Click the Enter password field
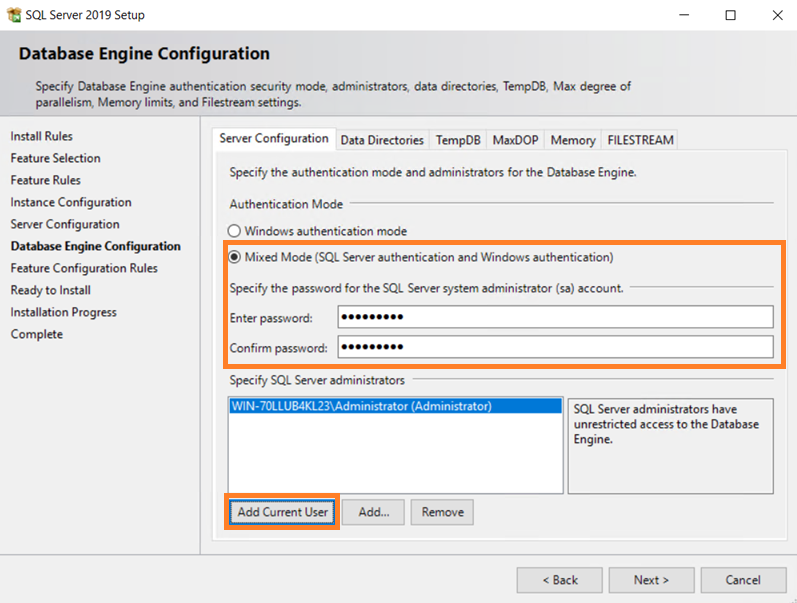This screenshot has width=797, height=603. click(556, 317)
